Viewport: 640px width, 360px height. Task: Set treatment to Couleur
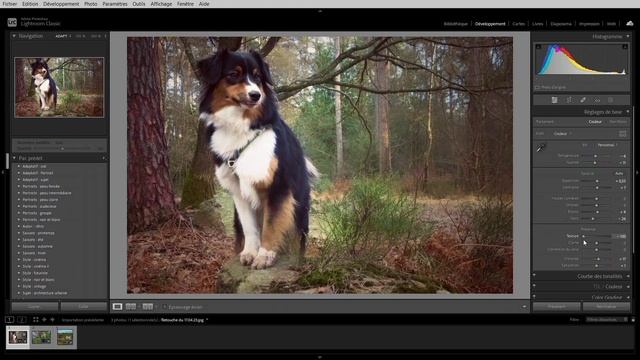(595, 122)
